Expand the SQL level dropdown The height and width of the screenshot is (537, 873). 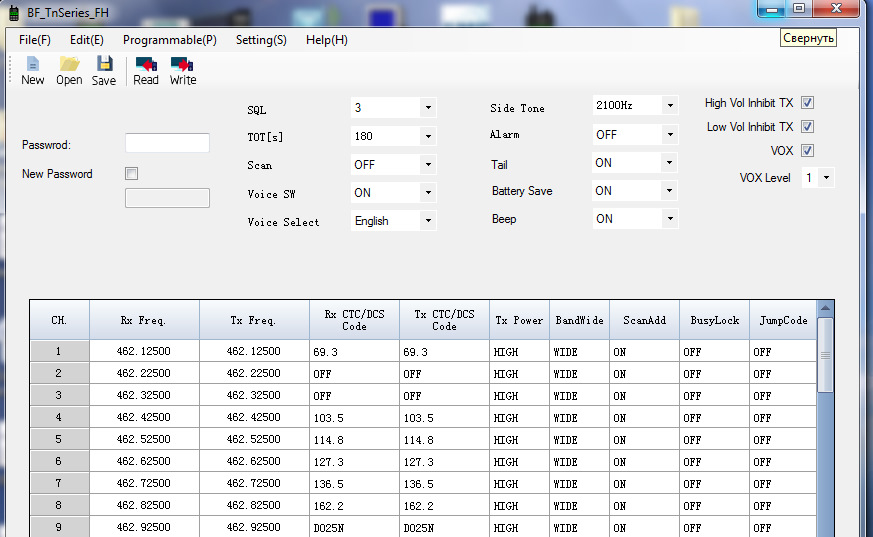tap(427, 108)
